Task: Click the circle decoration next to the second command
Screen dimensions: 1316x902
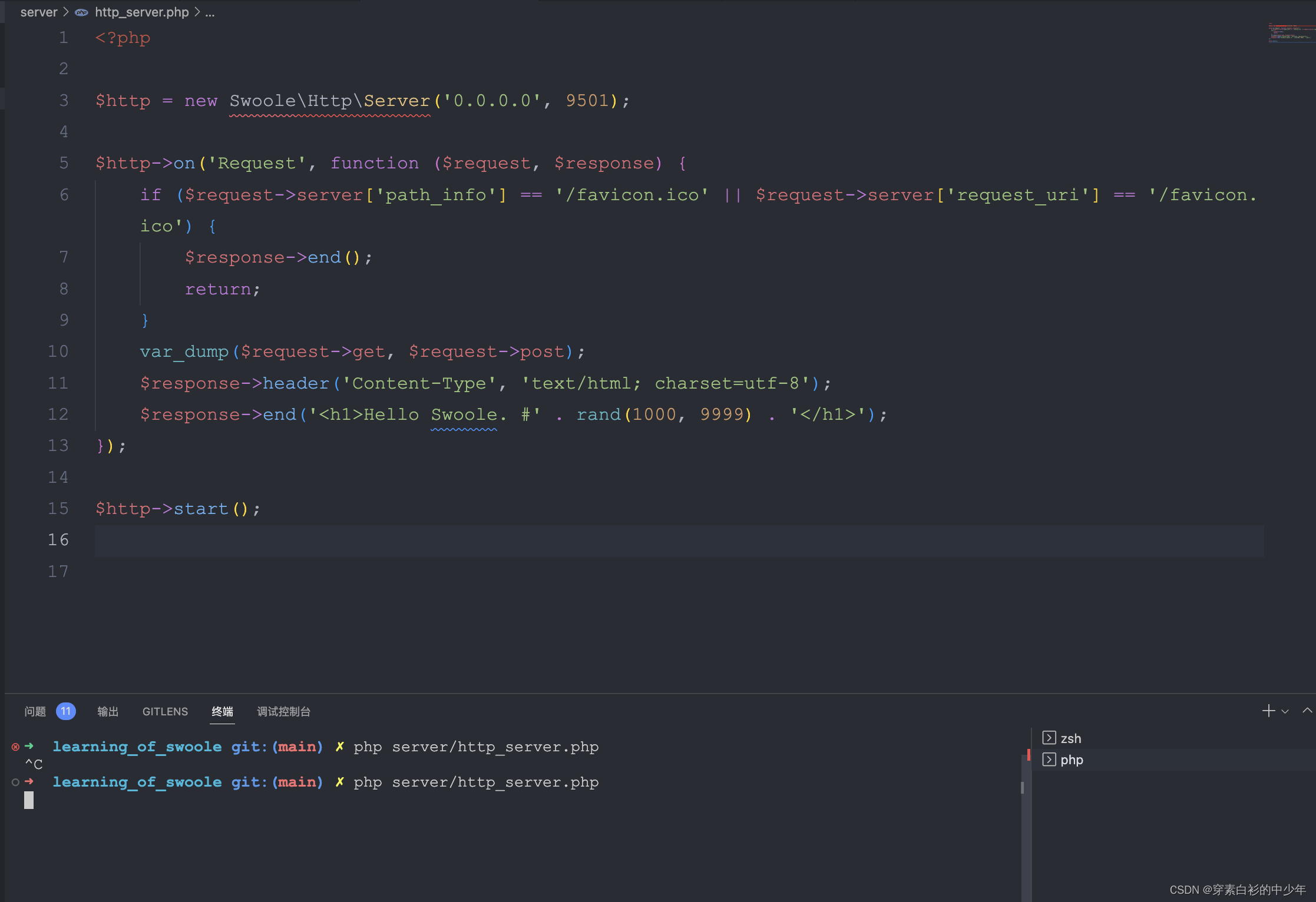Action: tap(15, 782)
